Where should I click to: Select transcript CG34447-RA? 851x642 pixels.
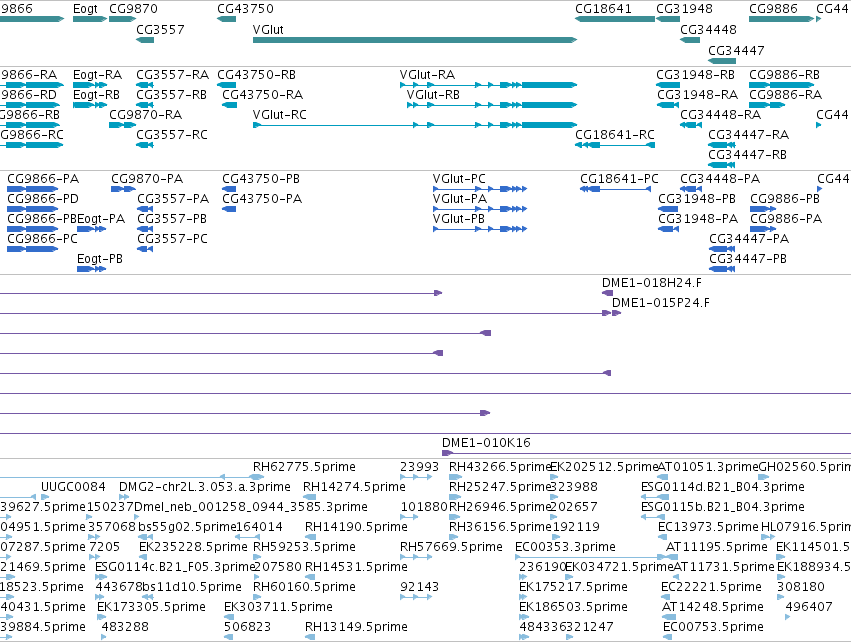(722, 145)
